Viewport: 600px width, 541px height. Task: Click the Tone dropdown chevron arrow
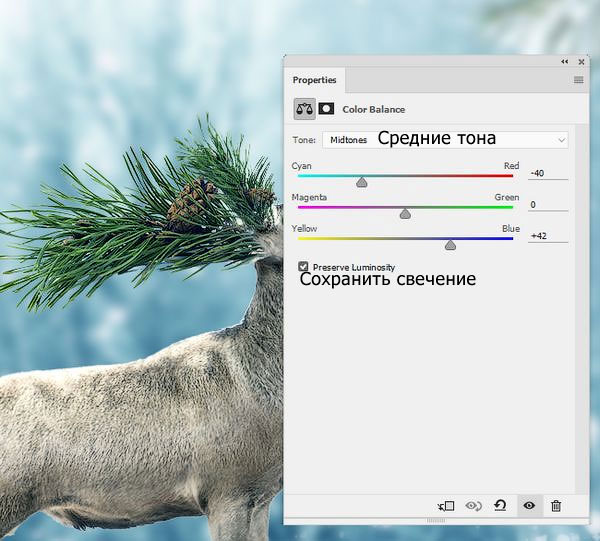coord(561,140)
